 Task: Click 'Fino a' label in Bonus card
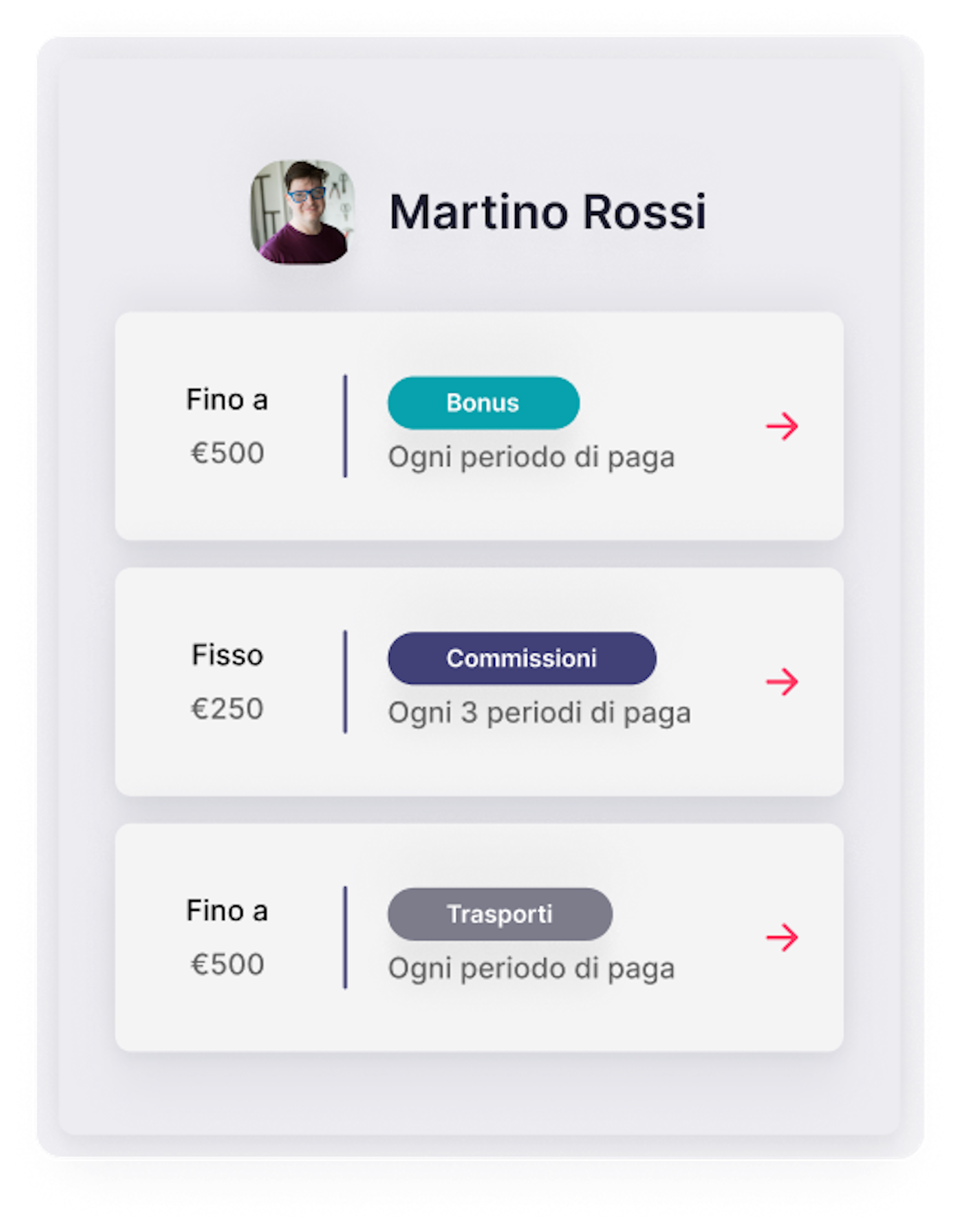point(227,399)
